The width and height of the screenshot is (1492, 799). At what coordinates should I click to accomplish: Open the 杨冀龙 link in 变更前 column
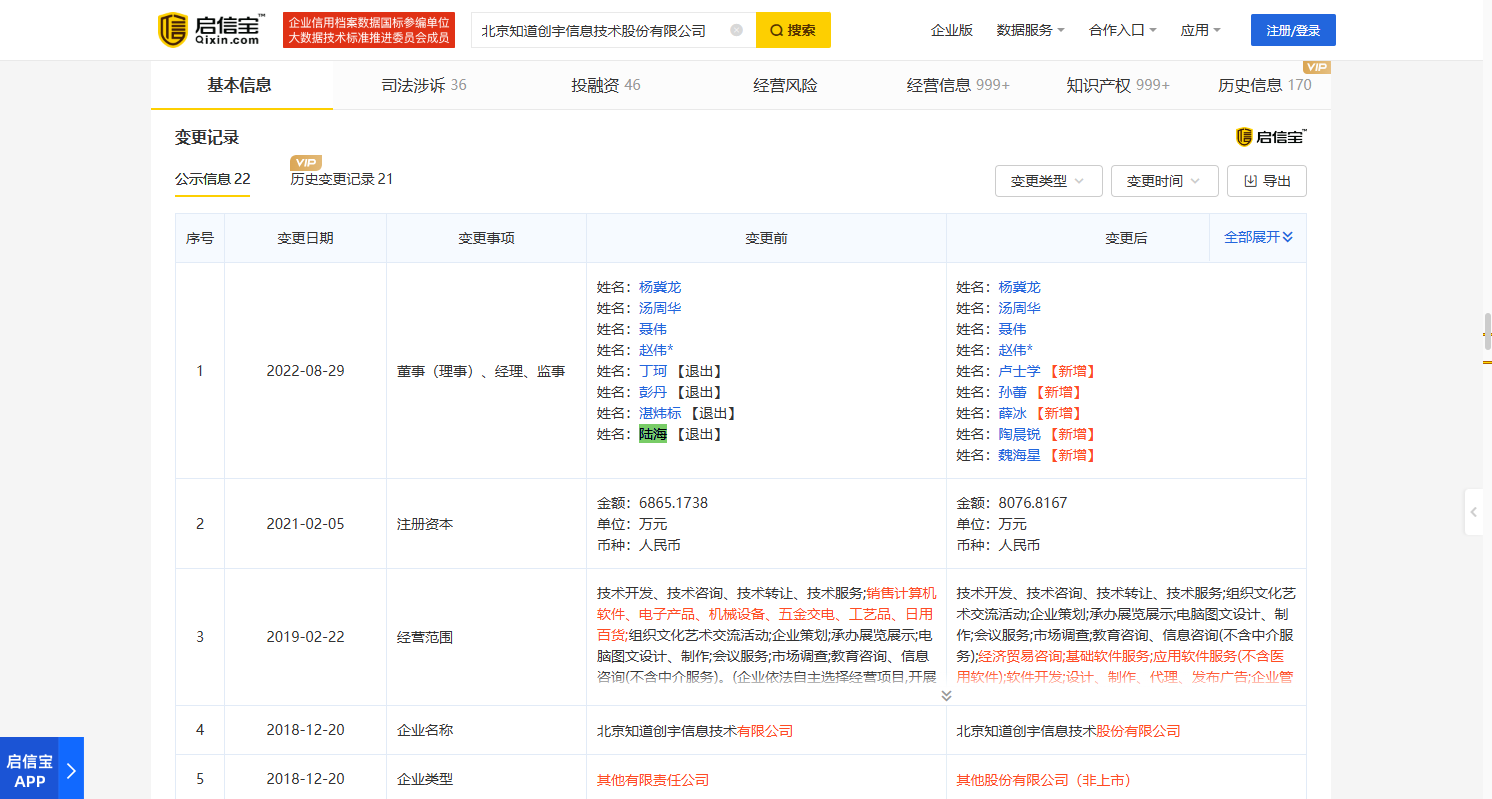660,287
